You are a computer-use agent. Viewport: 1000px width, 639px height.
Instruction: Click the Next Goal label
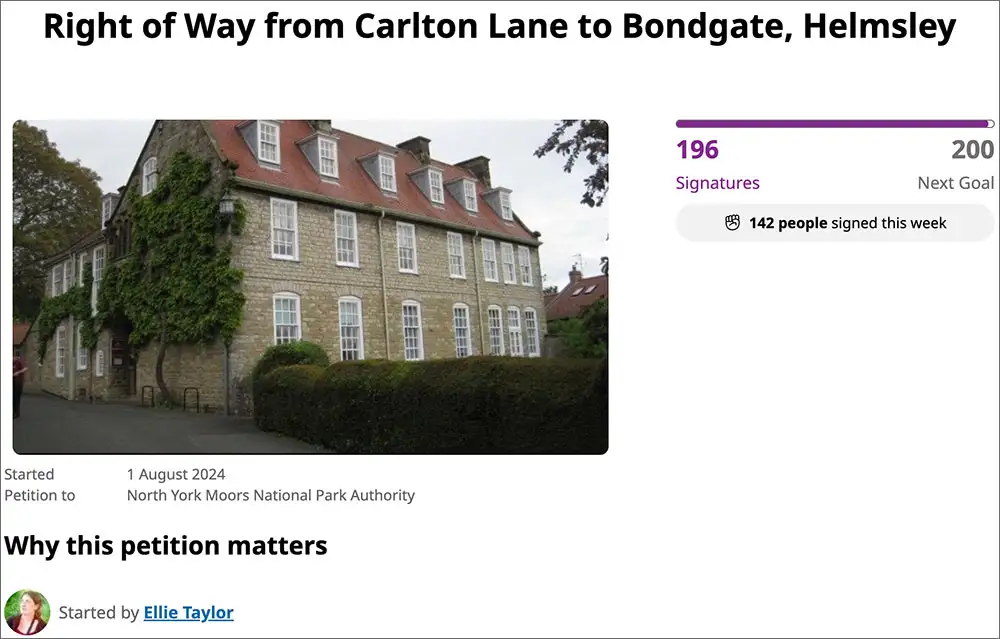(x=955, y=183)
